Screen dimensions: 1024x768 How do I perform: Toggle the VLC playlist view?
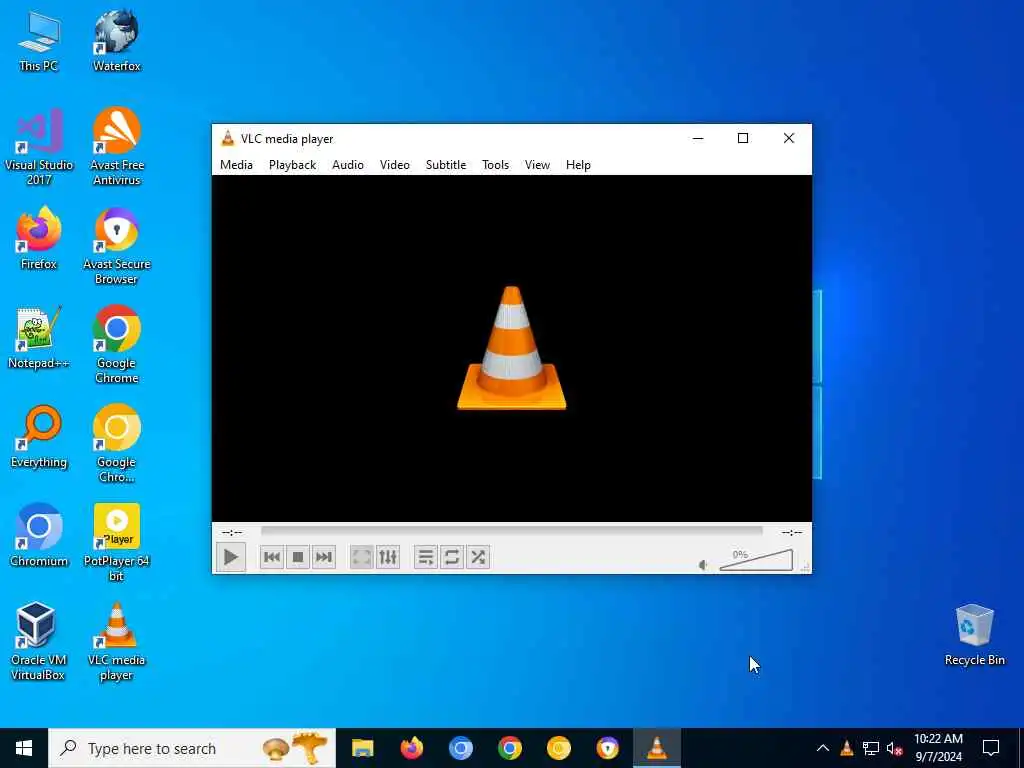(426, 557)
